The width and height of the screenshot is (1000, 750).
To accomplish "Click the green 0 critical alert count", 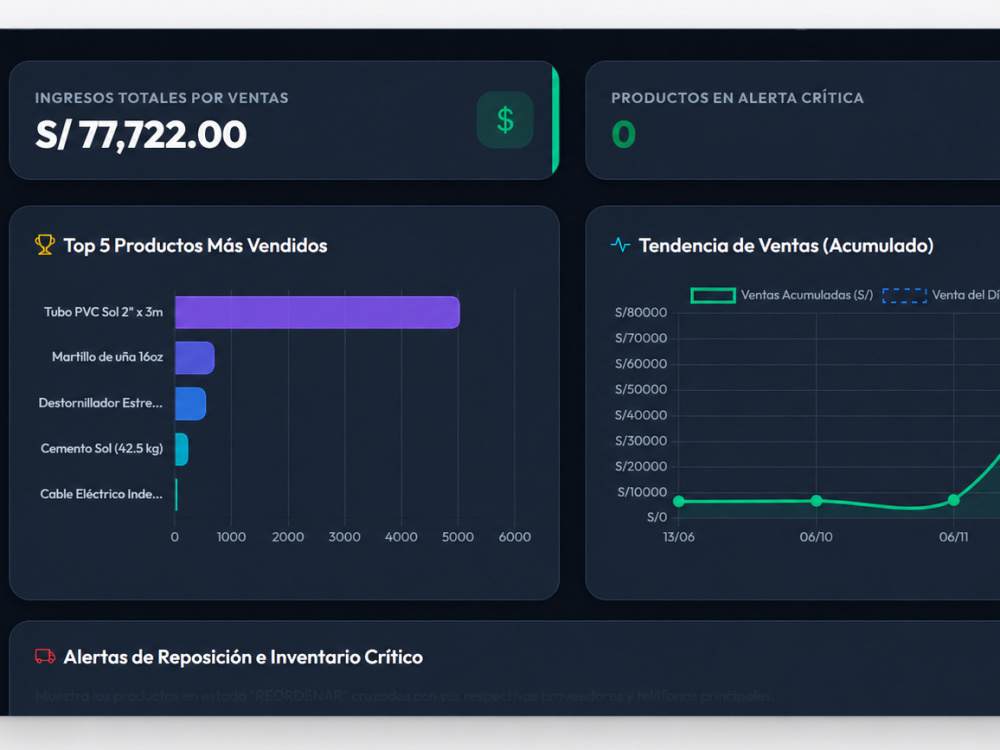I will 624,135.
